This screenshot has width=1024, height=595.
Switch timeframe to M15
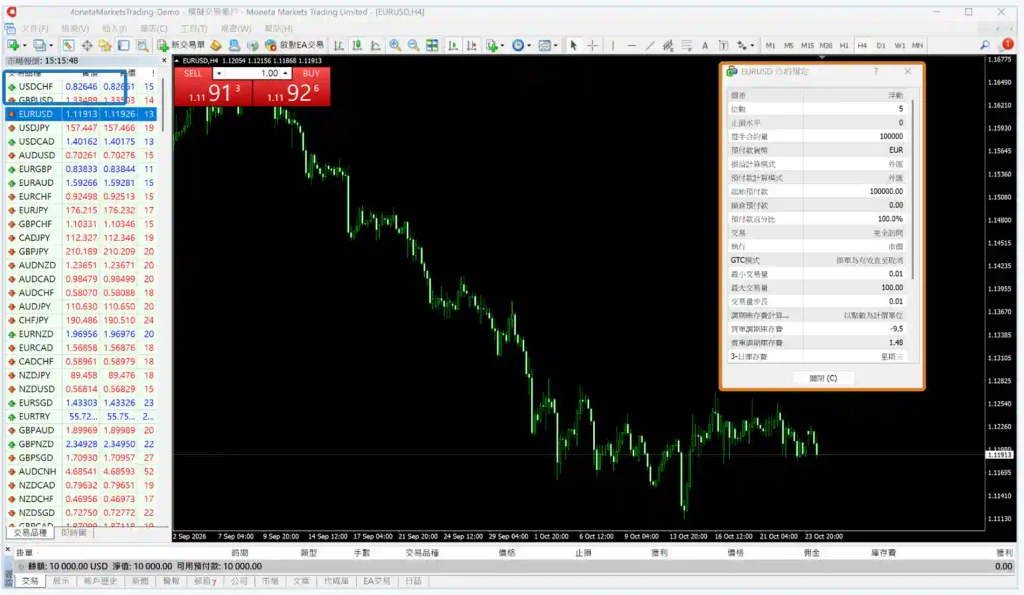[807, 45]
